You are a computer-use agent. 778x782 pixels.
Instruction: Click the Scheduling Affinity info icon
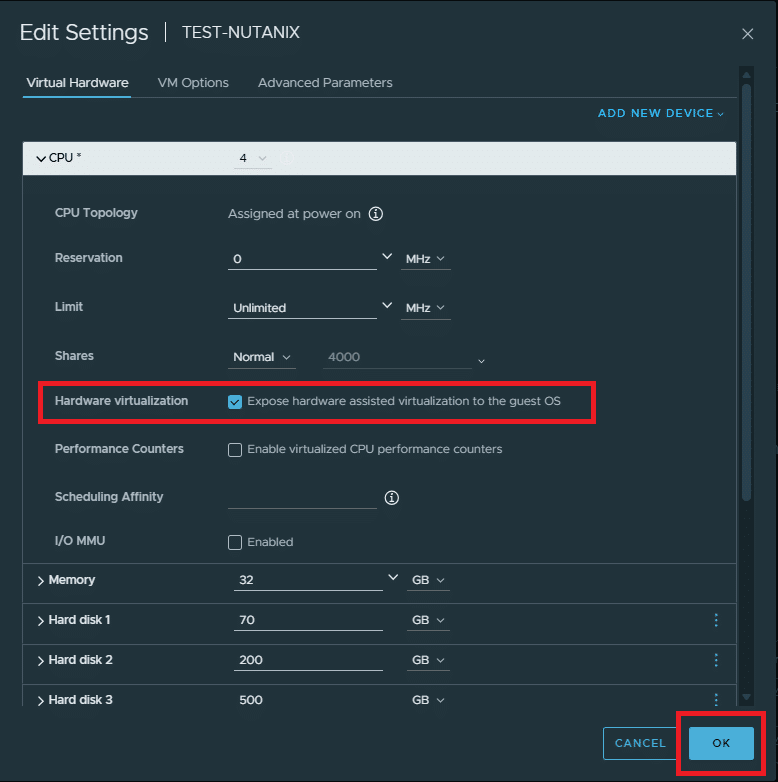tap(392, 498)
